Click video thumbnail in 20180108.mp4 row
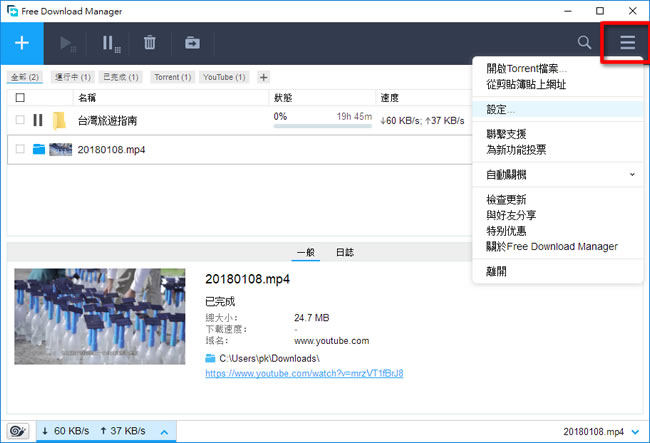The image size is (650, 443). coord(61,149)
